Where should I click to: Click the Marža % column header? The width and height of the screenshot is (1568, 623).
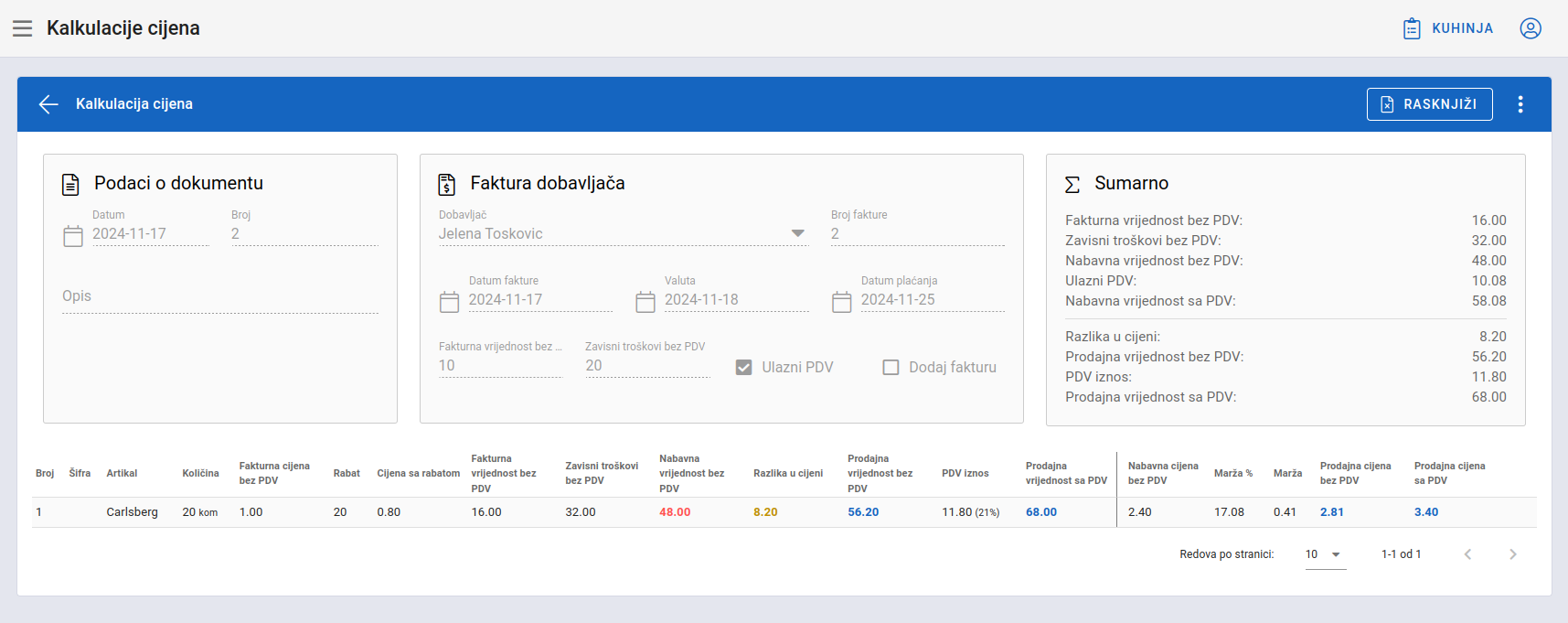tap(1233, 473)
